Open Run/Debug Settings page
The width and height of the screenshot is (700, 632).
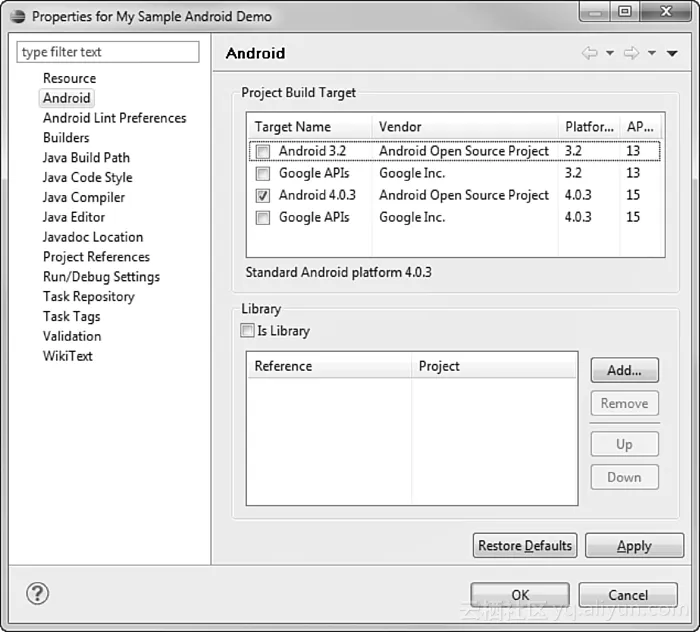click(x=101, y=277)
